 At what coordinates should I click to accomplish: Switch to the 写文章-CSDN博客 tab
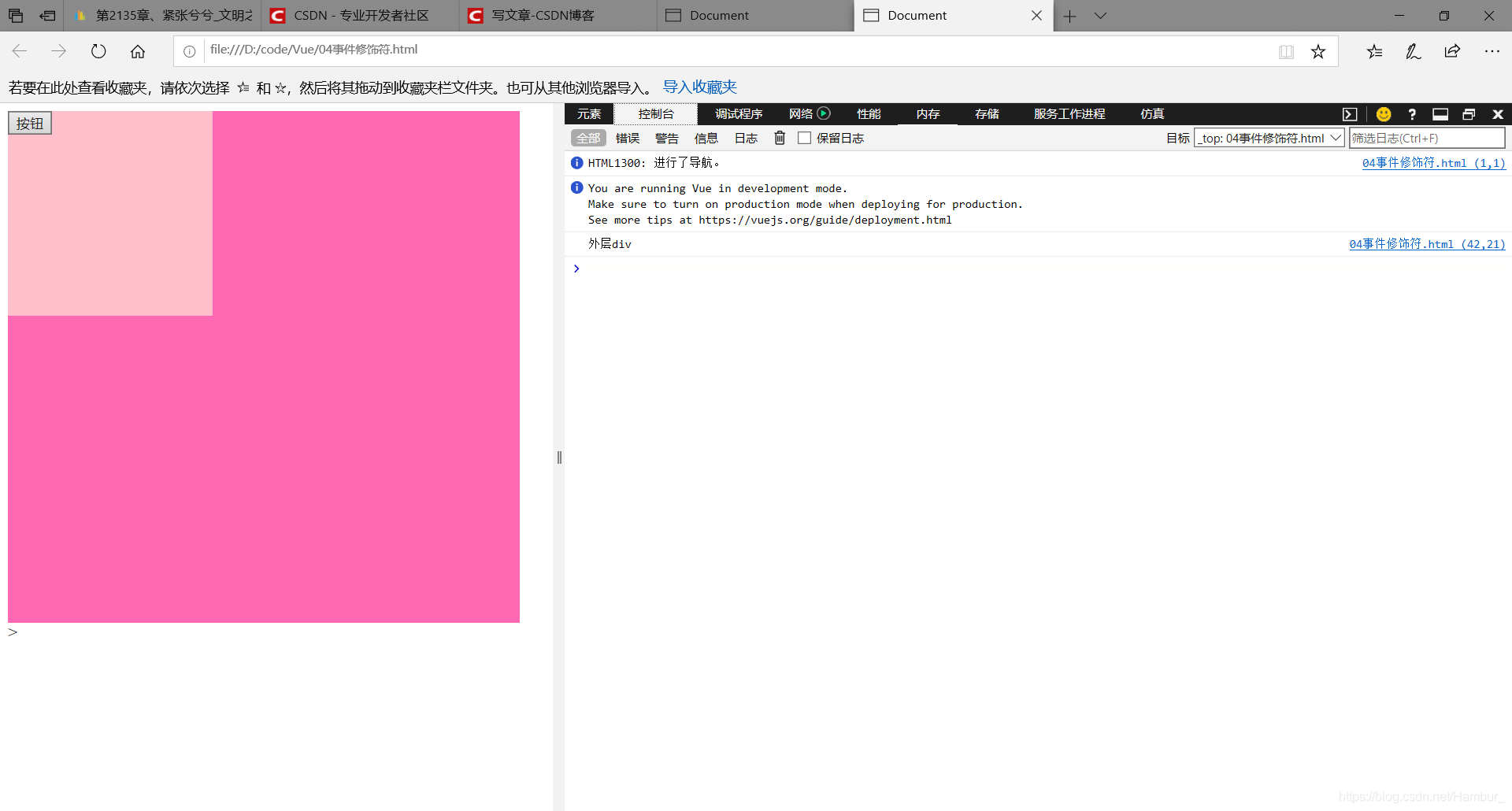558,16
